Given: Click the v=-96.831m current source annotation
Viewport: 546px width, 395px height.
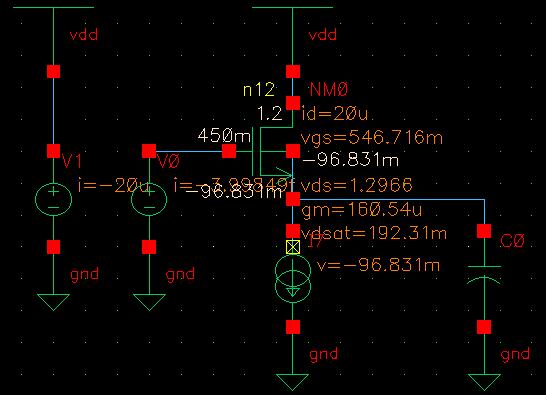Looking at the screenshot, I should (378, 265).
